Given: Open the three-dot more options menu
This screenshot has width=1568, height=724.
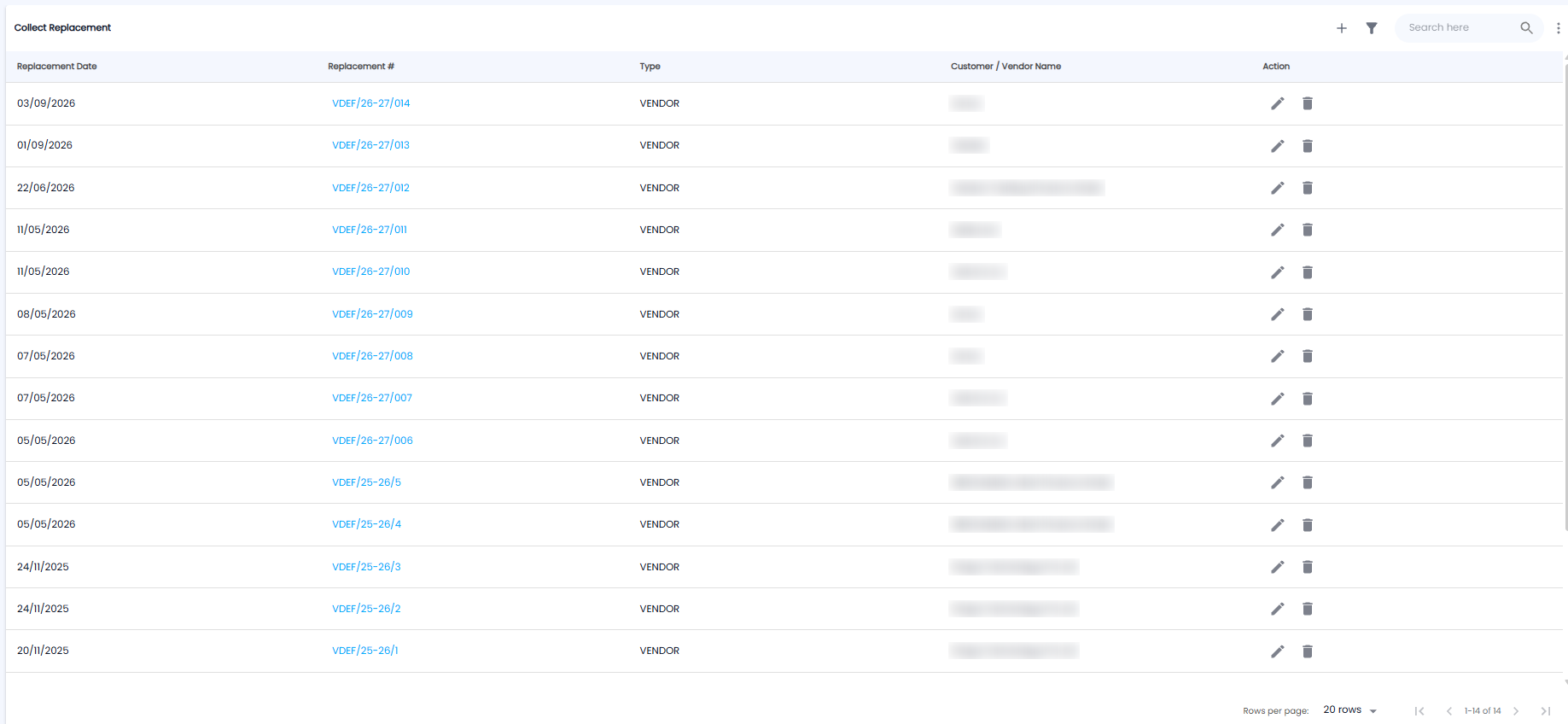Looking at the screenshot, I should (1559, 28).
